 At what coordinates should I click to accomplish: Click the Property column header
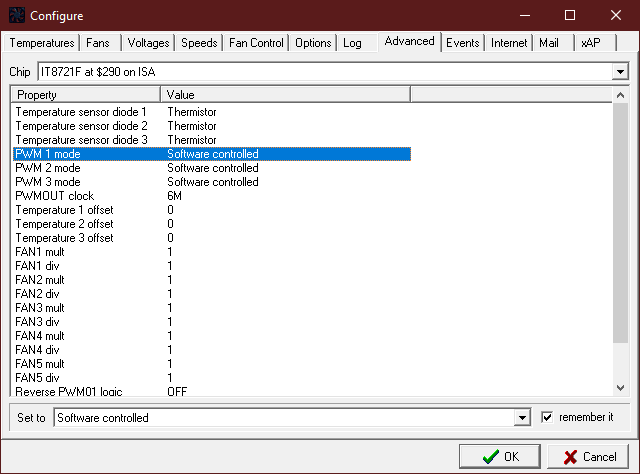pyautogui.click(x=86, y=95)
